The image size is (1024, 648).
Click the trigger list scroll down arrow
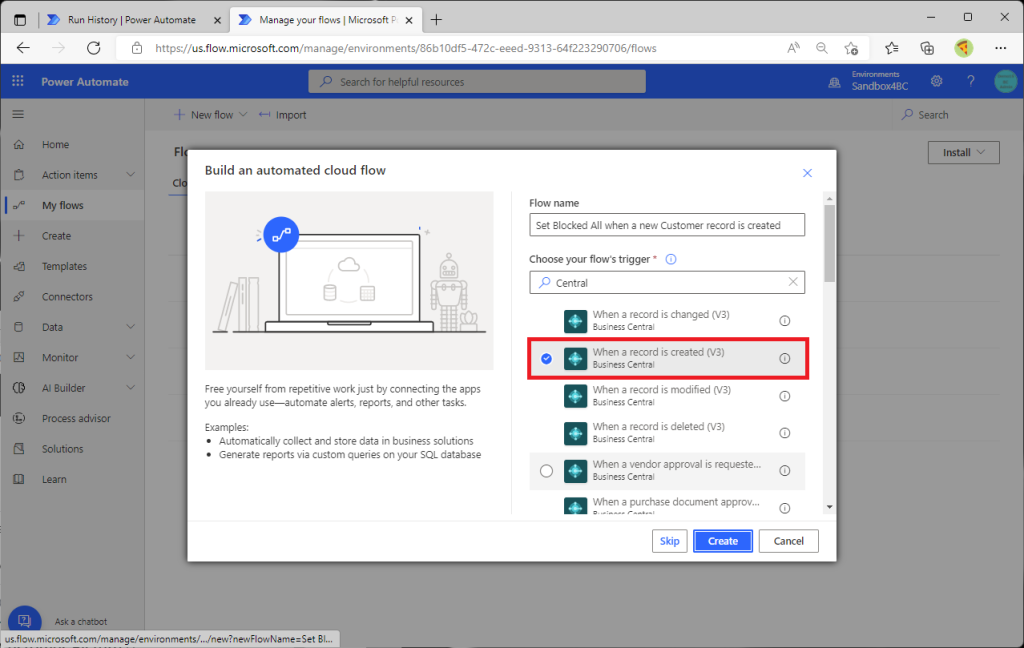pyautogui.click(x=829, y=507)
